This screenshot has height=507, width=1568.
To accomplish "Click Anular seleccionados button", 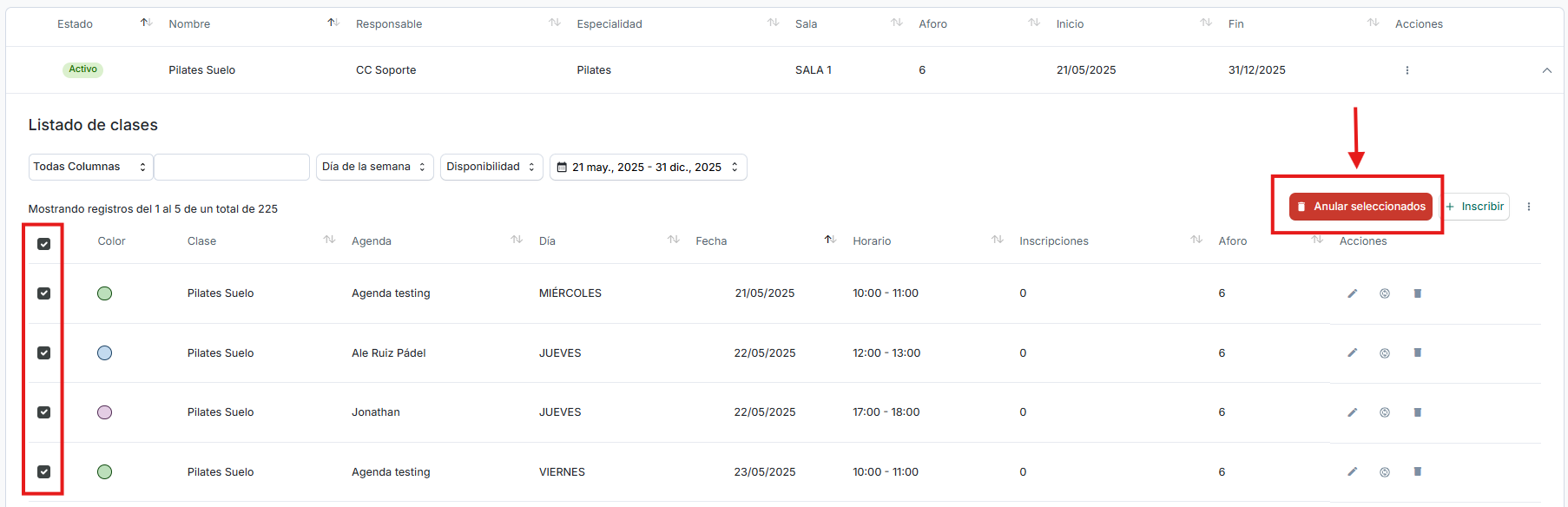I will 1360,207.
